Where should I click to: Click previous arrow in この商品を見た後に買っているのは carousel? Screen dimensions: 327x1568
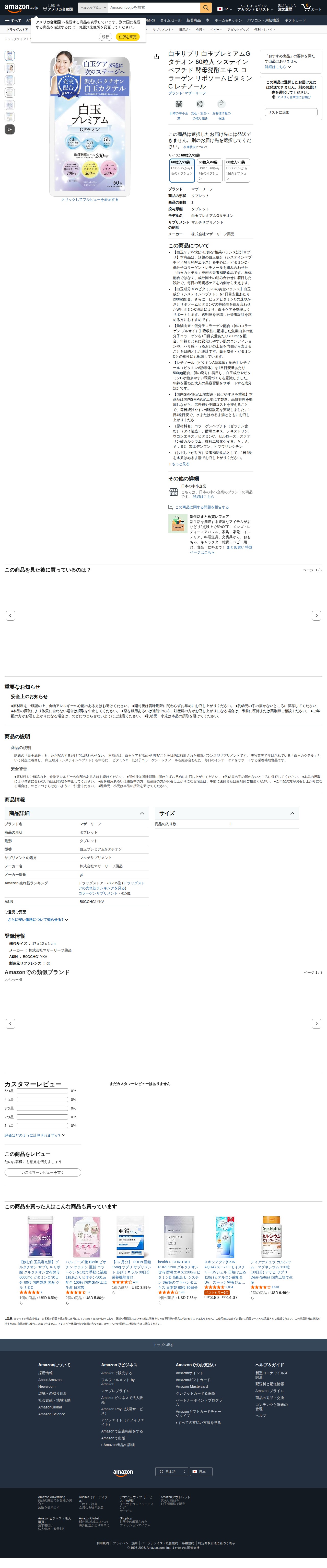[10, 615]
